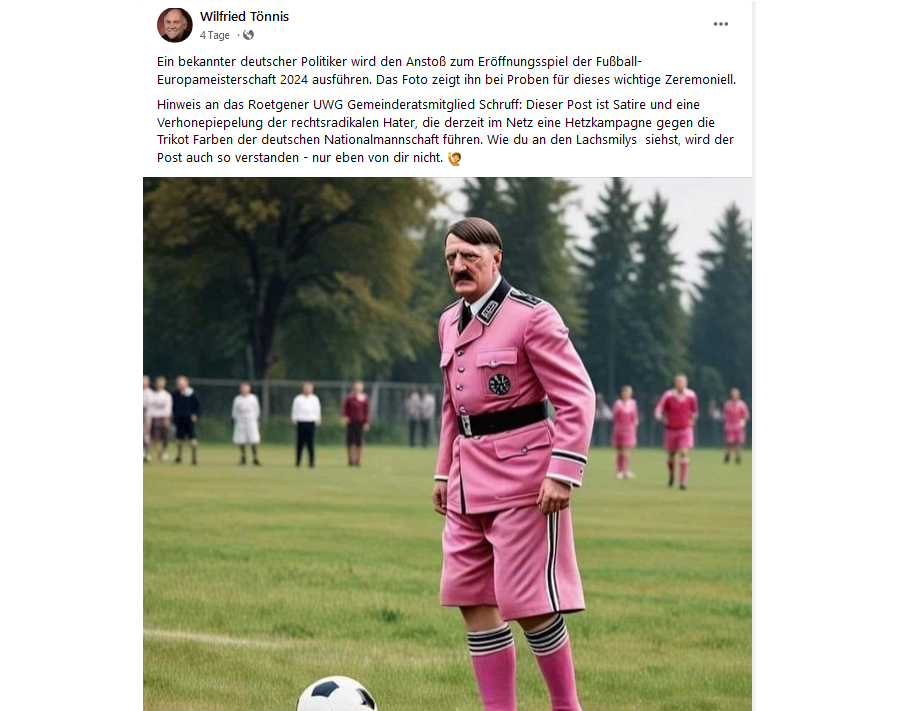Click the word "Europameisterschaft" in the post
Image resolution: width=898 pixels, height=711 pixels.
(x=215, y=80)
